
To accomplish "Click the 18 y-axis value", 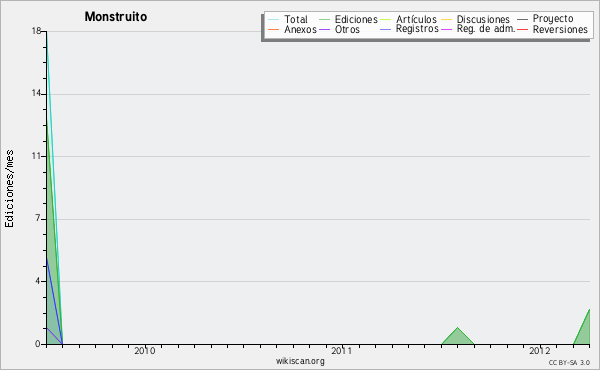I will click(36, 31).
